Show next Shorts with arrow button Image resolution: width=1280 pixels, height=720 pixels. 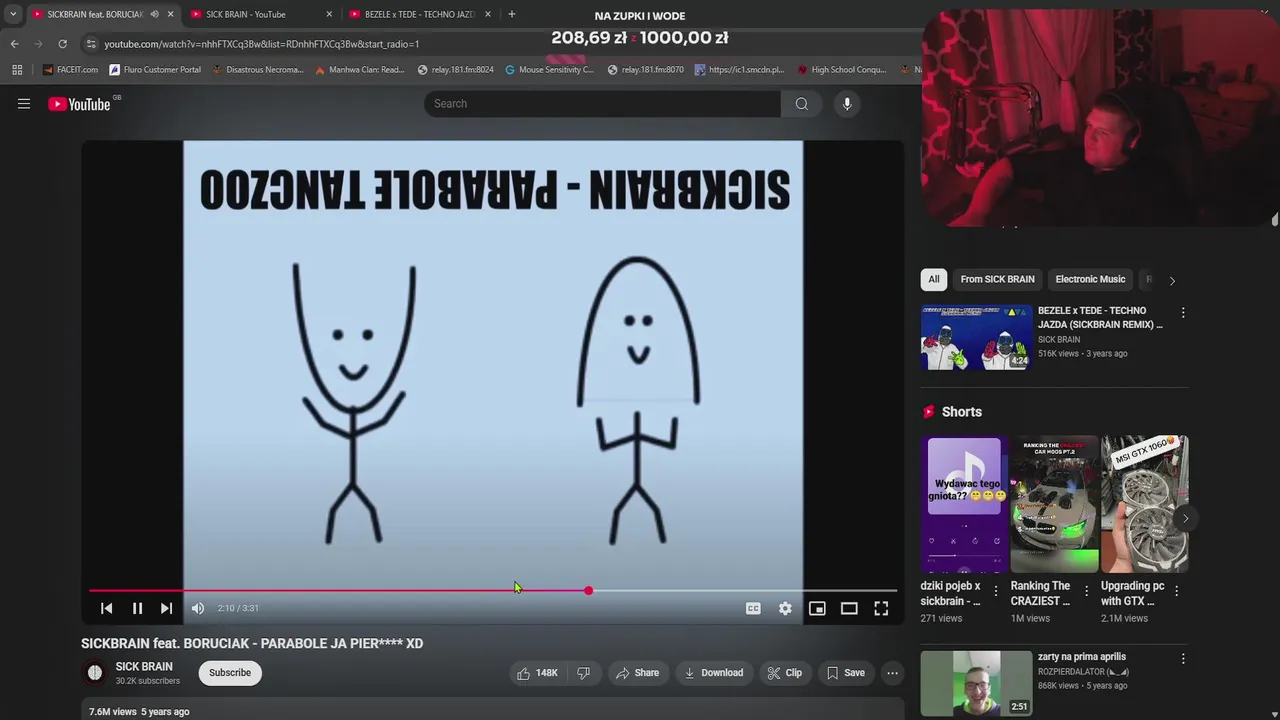(1185, 518)
